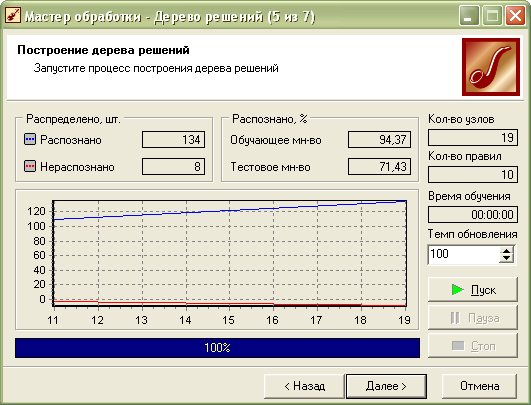This screenshot has width=531, height=405.
Task: Click the red Нераспознано legend icon
Action: tap(30, 166)
